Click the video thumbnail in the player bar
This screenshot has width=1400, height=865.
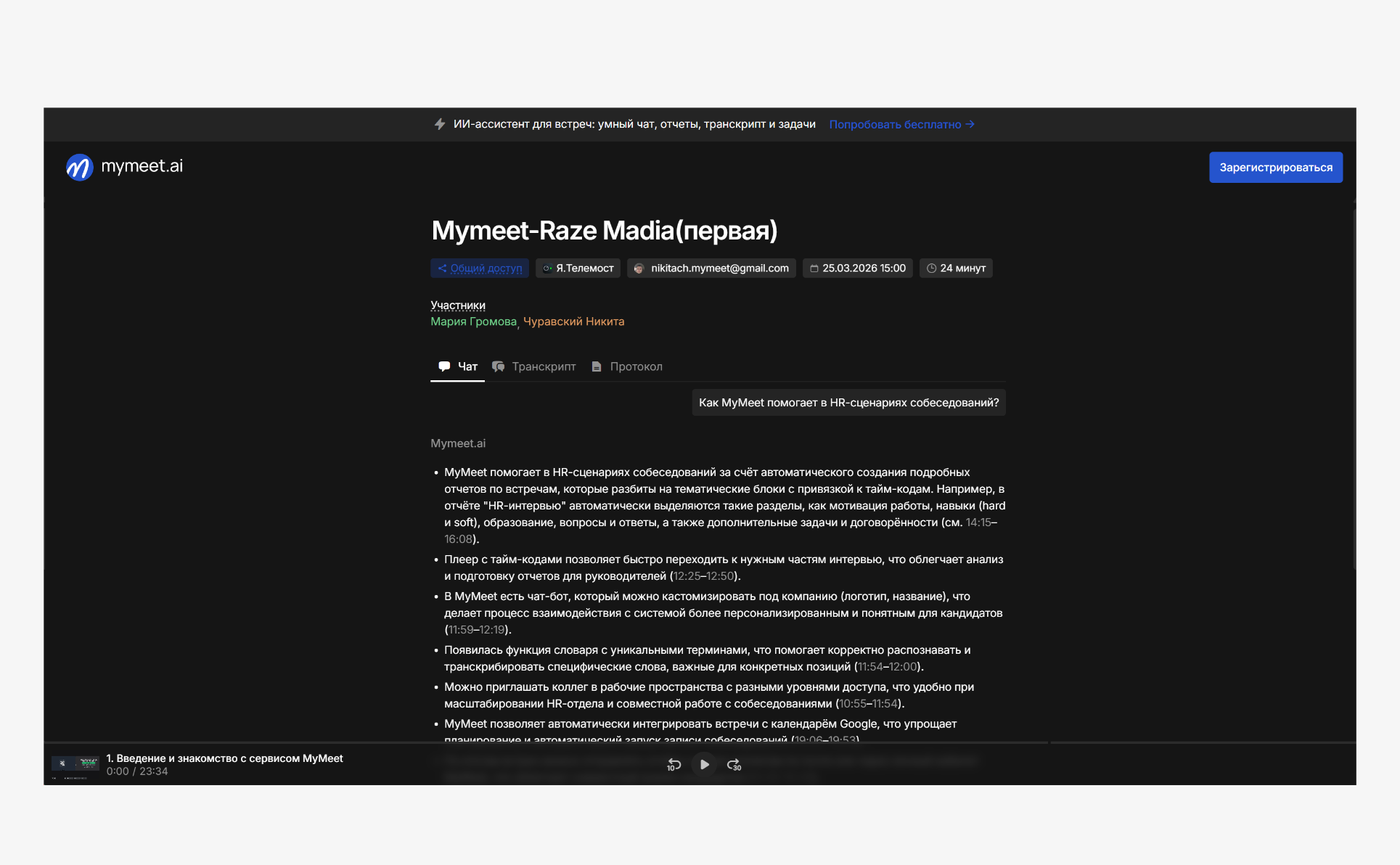(75, 765)
